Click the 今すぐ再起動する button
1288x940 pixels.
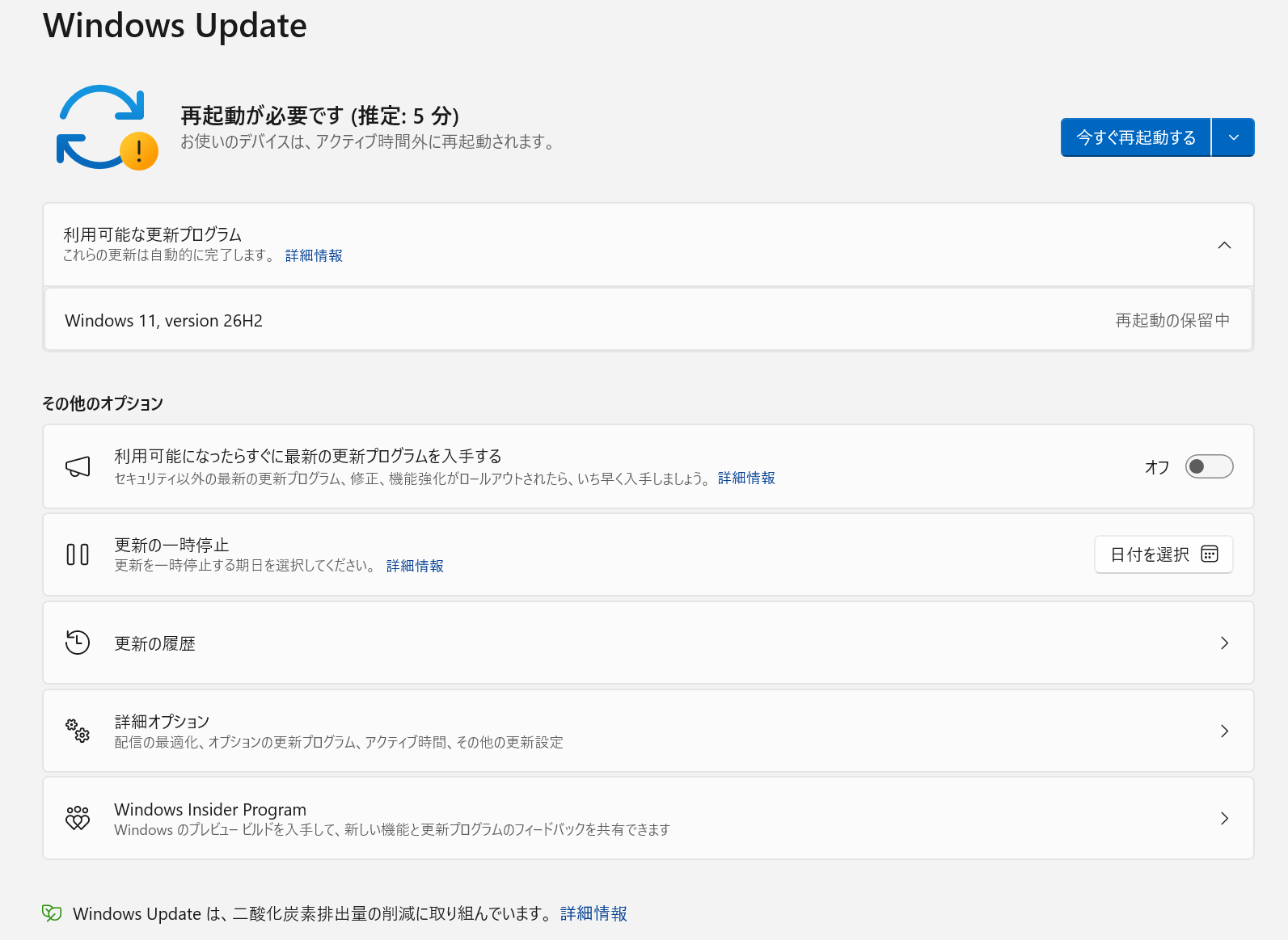pyautogui.click(x=1136, y=137)
